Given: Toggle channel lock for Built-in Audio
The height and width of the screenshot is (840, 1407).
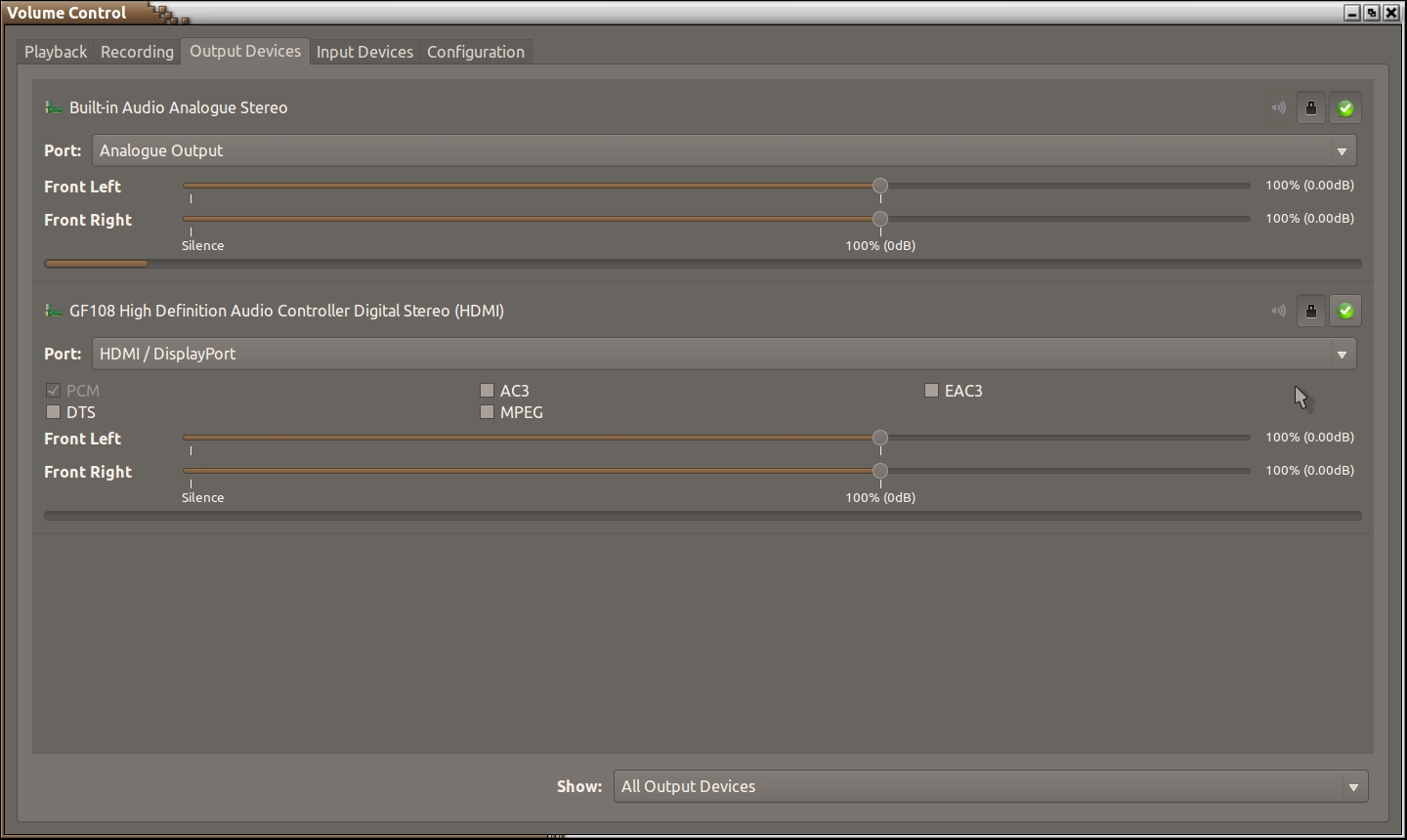Looking at the screenshot, I should (x=1311, y=108).
